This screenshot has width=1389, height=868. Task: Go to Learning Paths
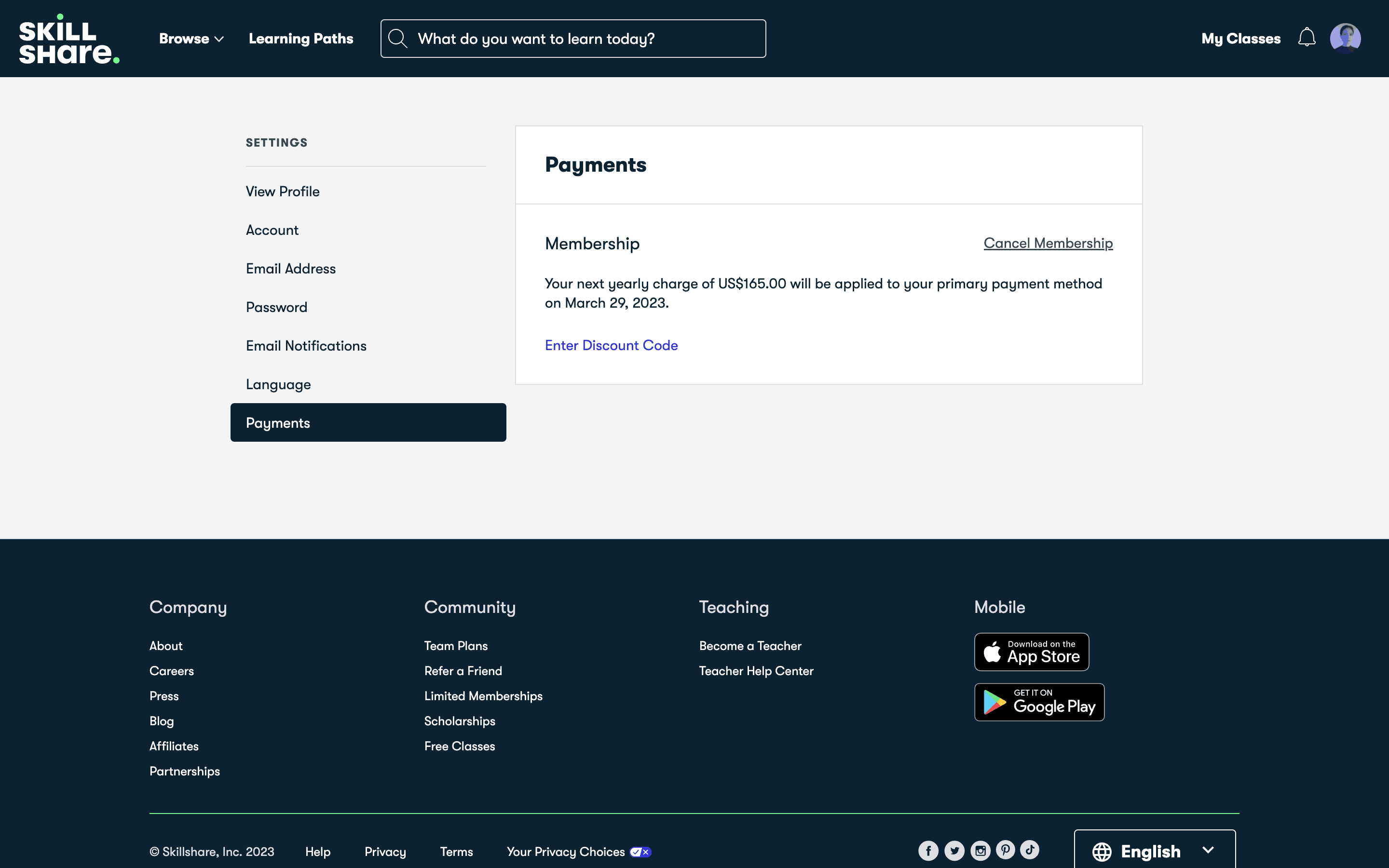click(301, 39)
